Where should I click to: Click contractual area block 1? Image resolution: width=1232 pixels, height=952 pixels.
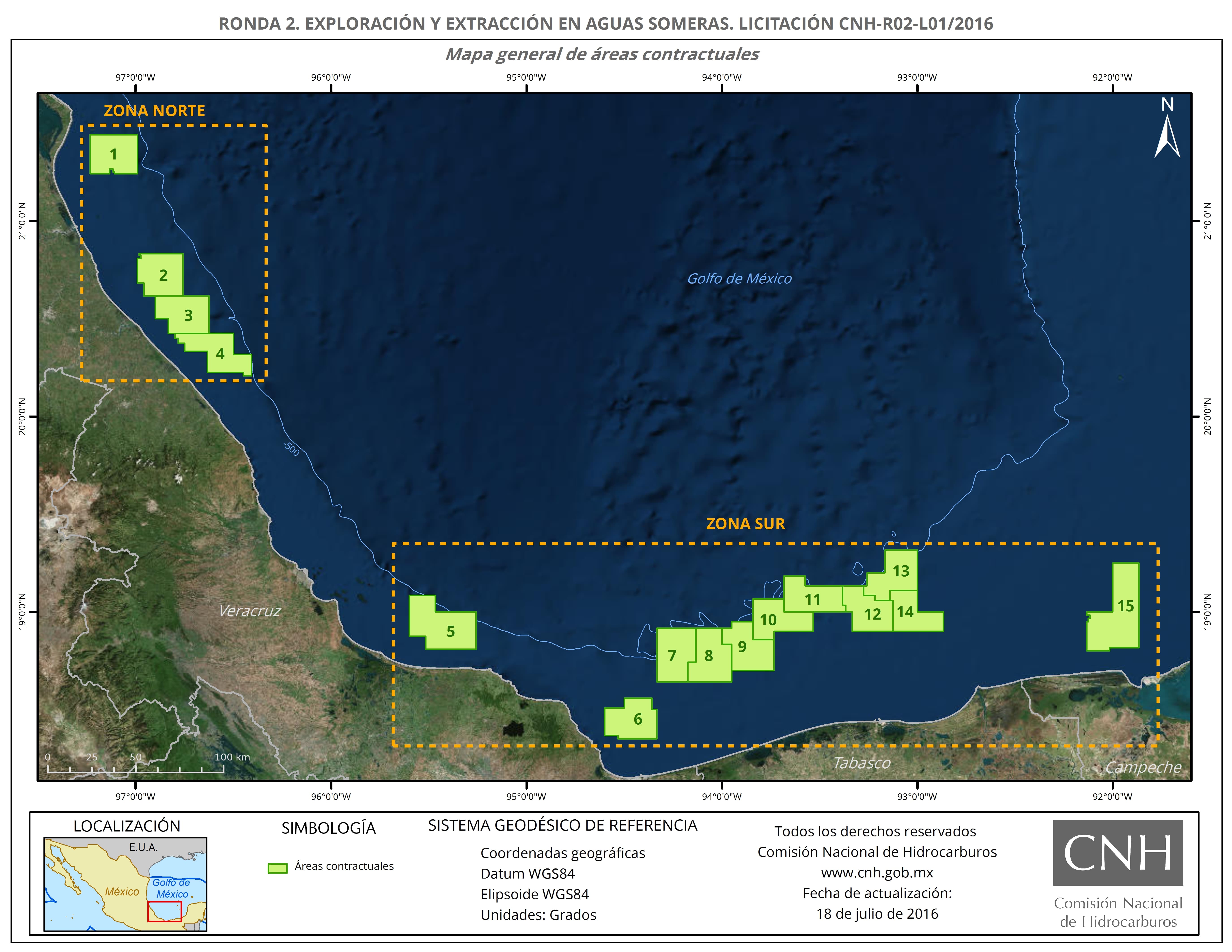(x=113, y=154)
